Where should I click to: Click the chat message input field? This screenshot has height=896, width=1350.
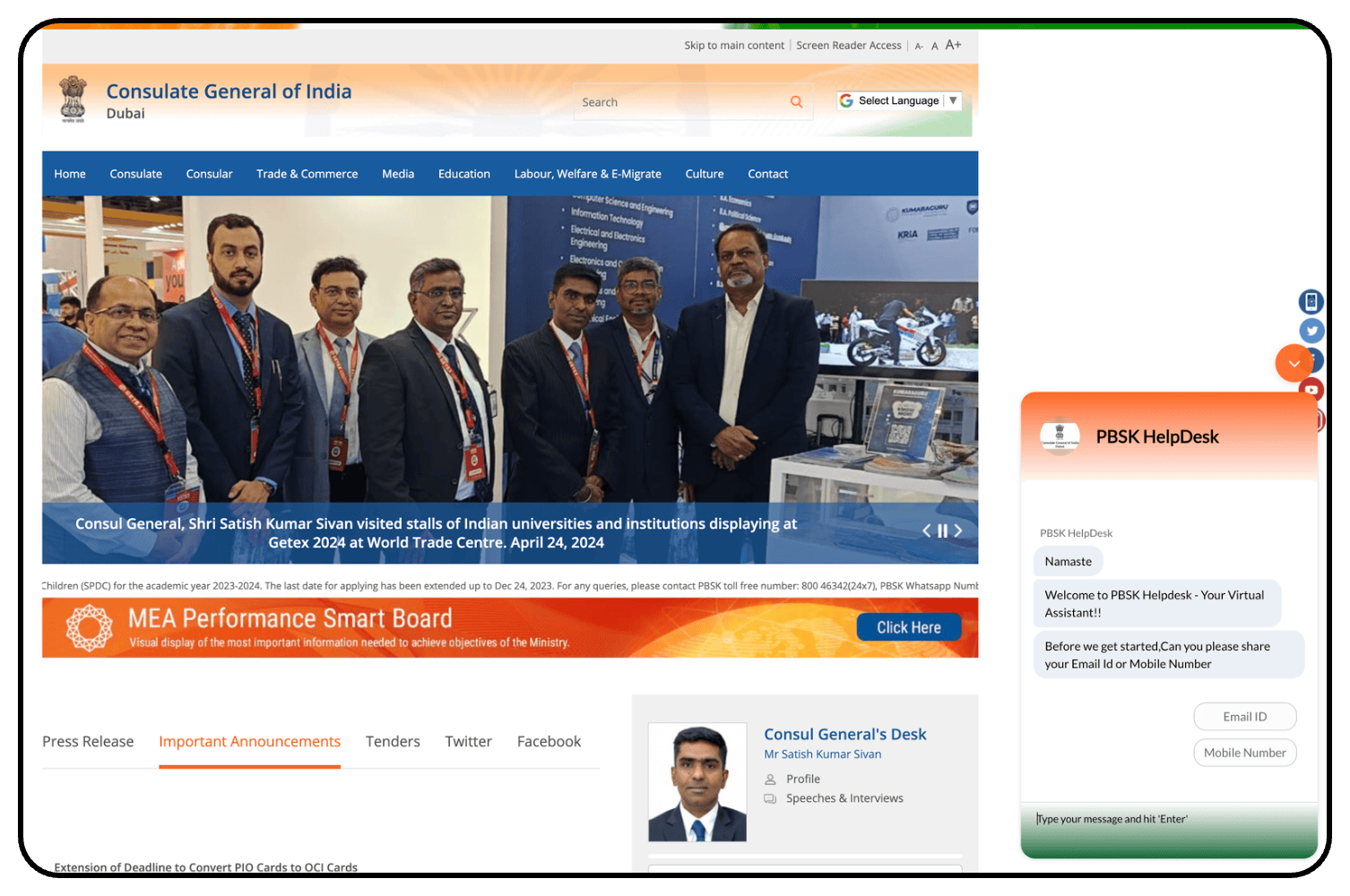click(1156, 818)
